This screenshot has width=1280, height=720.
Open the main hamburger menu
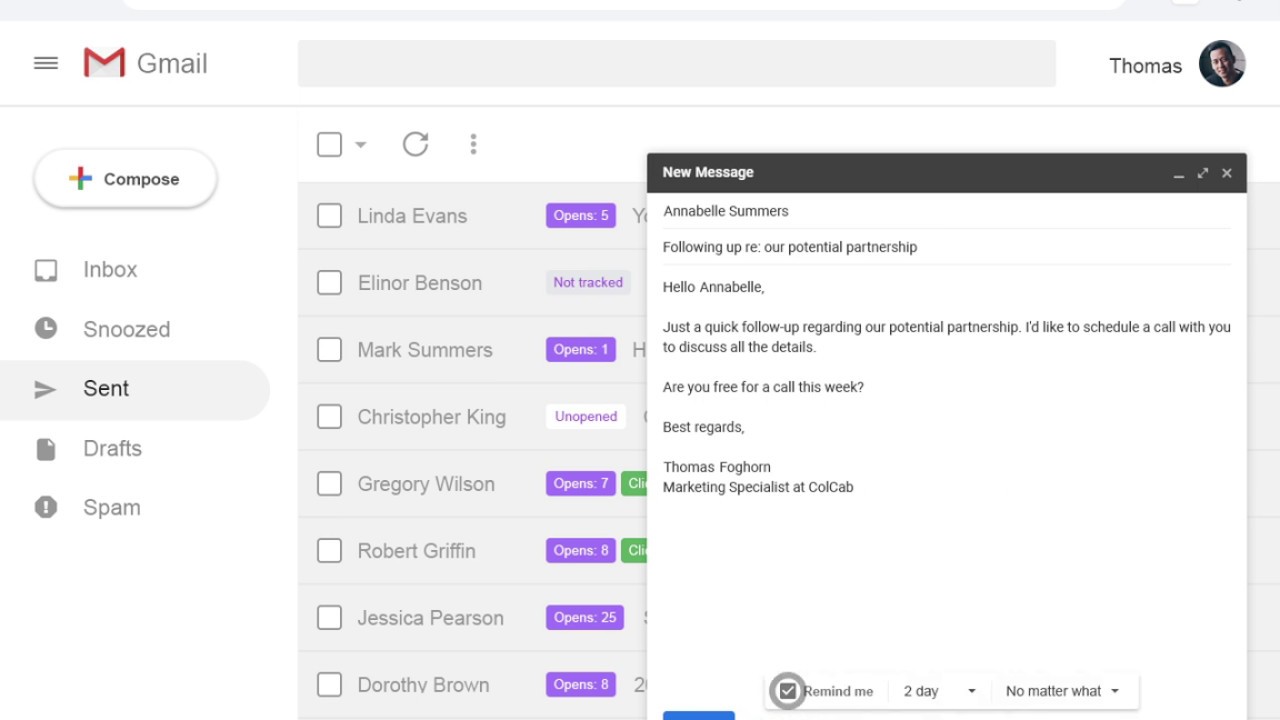pos(46,64)
